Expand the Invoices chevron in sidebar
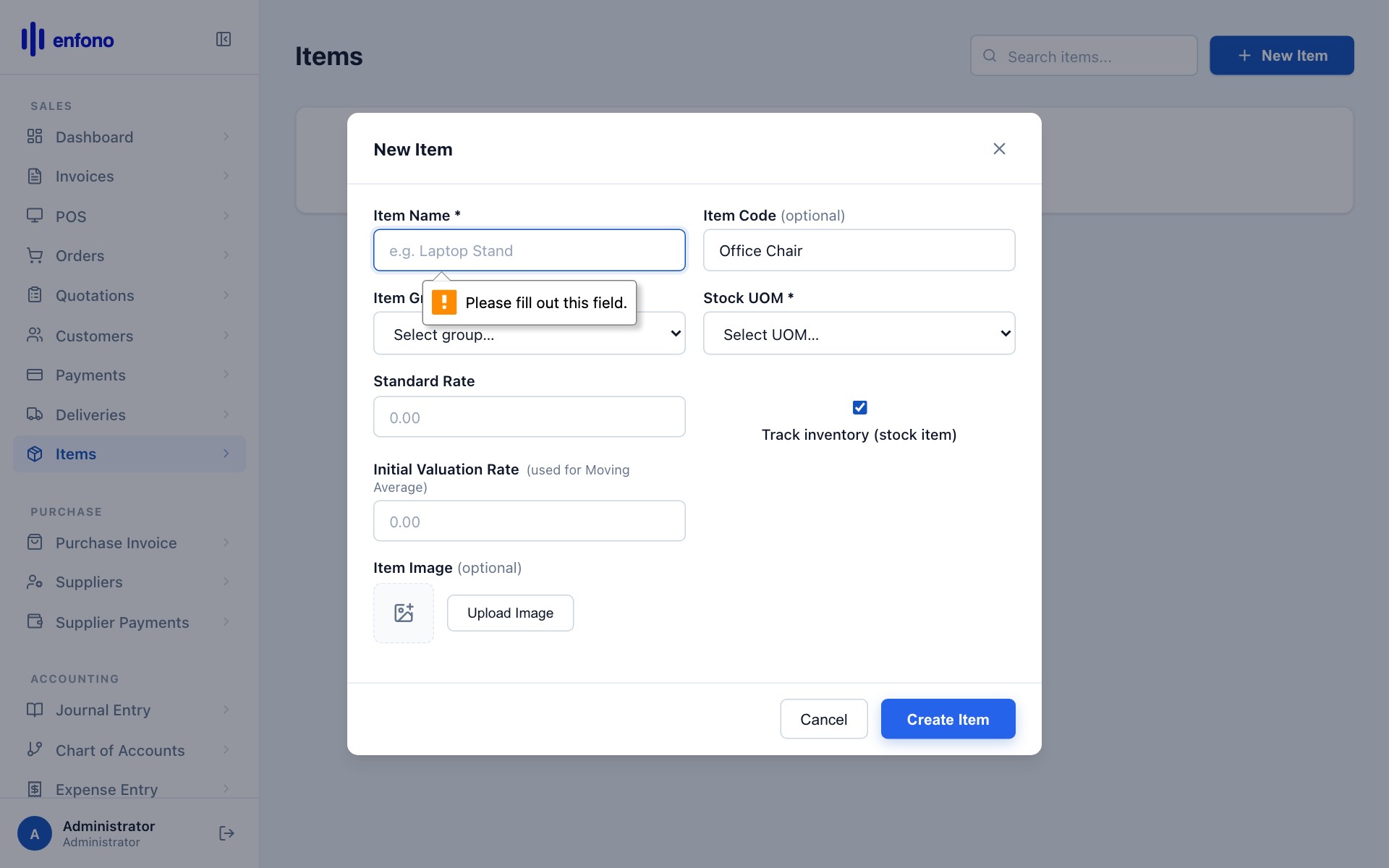This screenshot has height=868, width=1389. tap(226, 176)
